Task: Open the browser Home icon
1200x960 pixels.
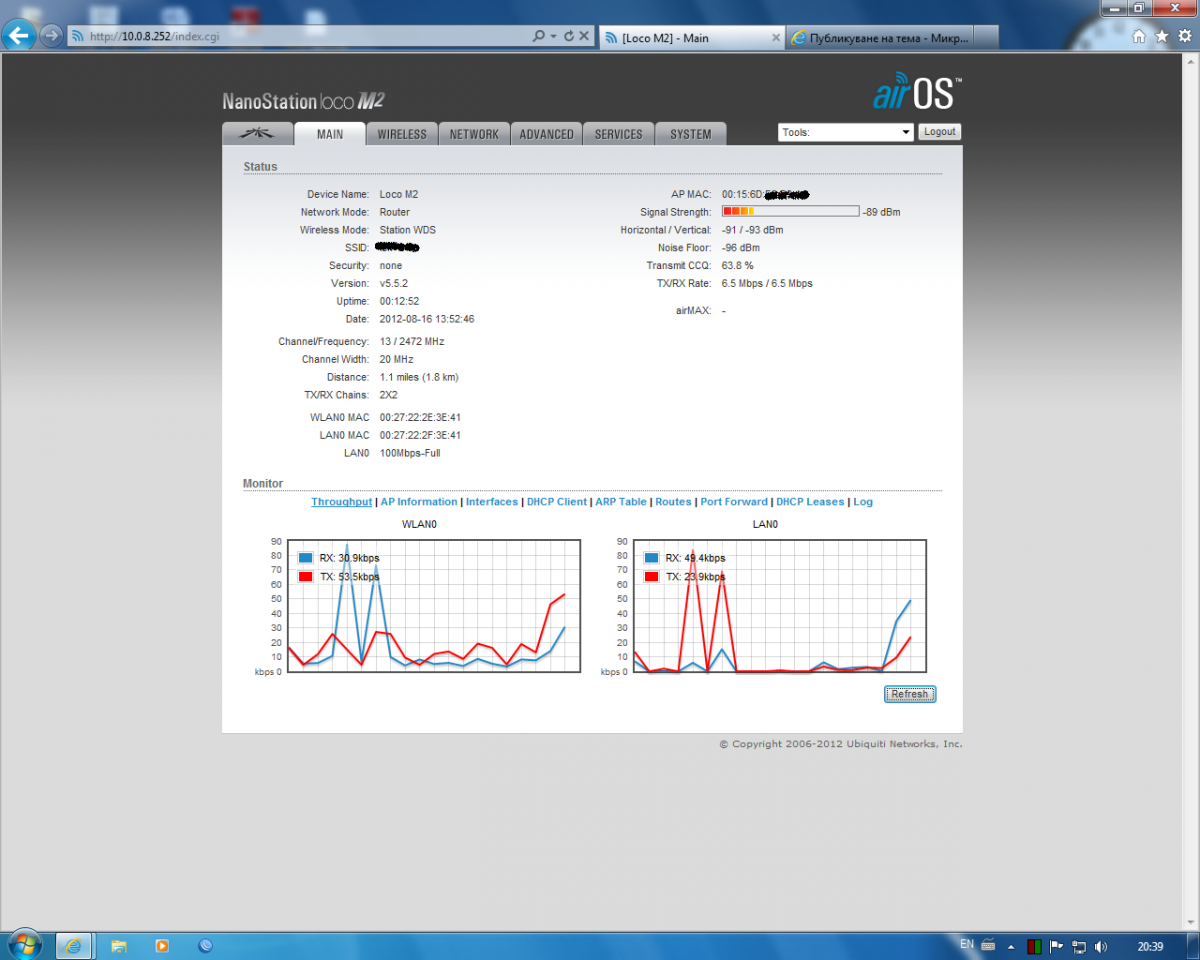Action: point(1138,36)
